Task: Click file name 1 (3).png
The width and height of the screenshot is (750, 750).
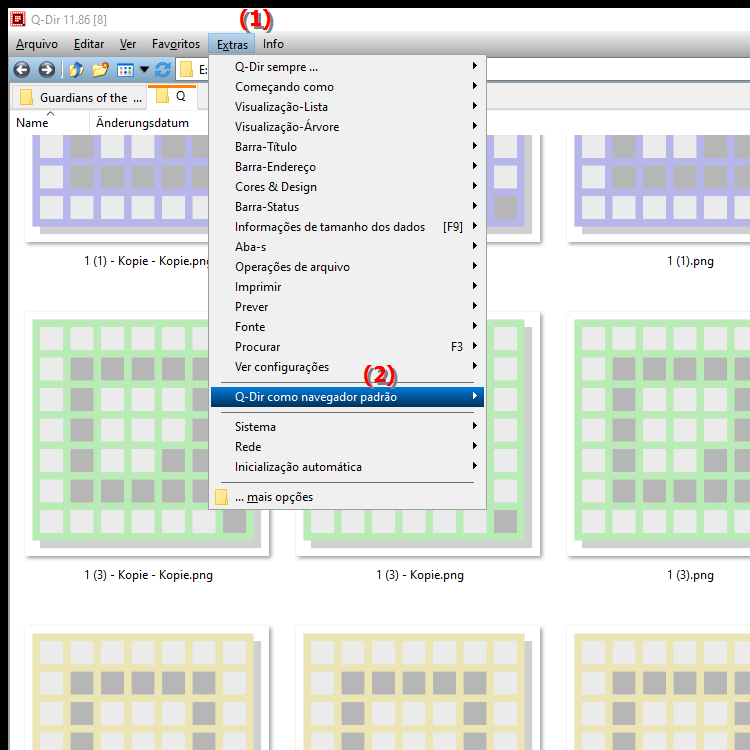Action: click(690, 575)
